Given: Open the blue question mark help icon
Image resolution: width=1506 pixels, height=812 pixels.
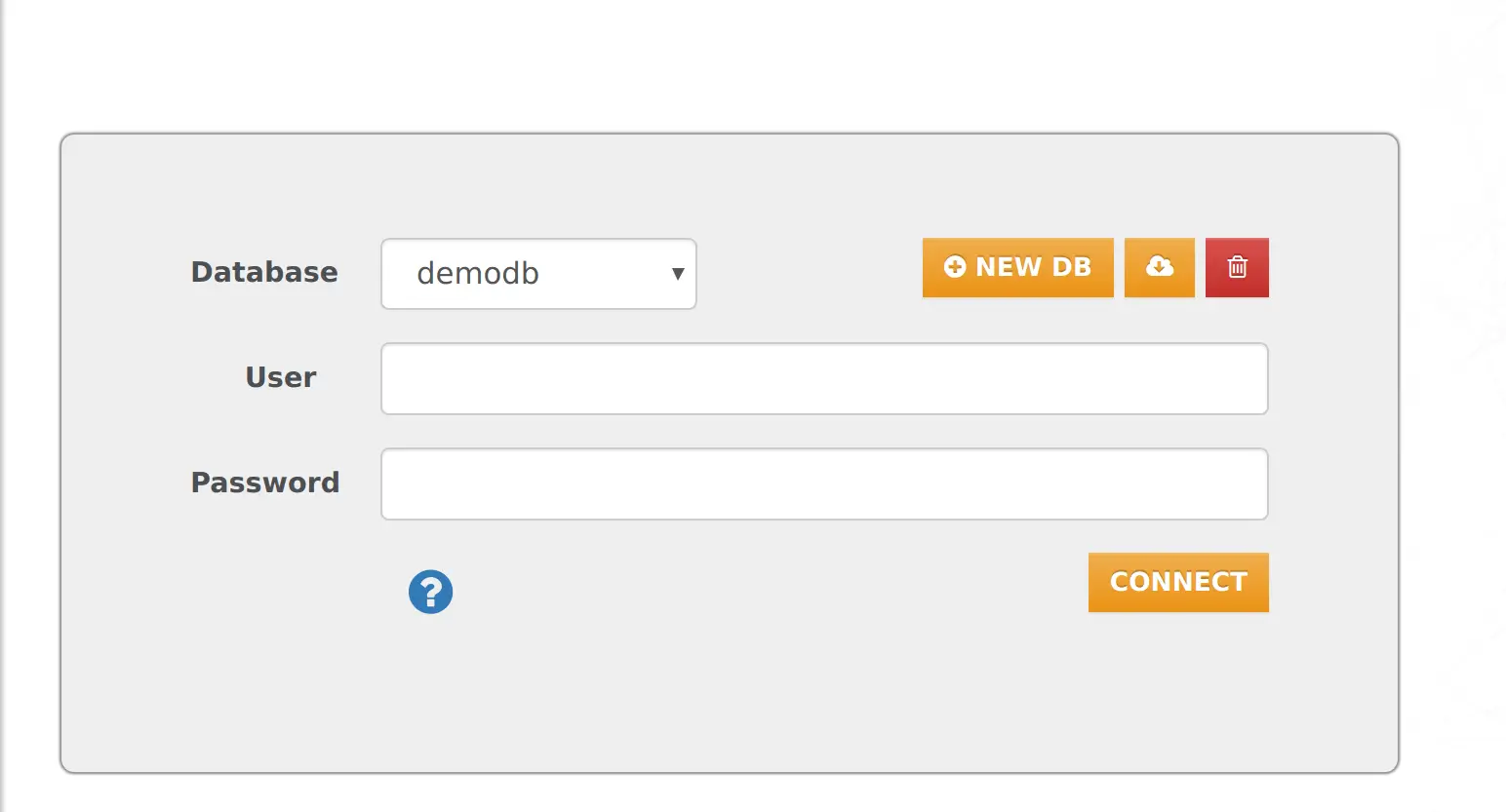Looking at the screenshot, I should pyautogui.click(x=430, y=592).
